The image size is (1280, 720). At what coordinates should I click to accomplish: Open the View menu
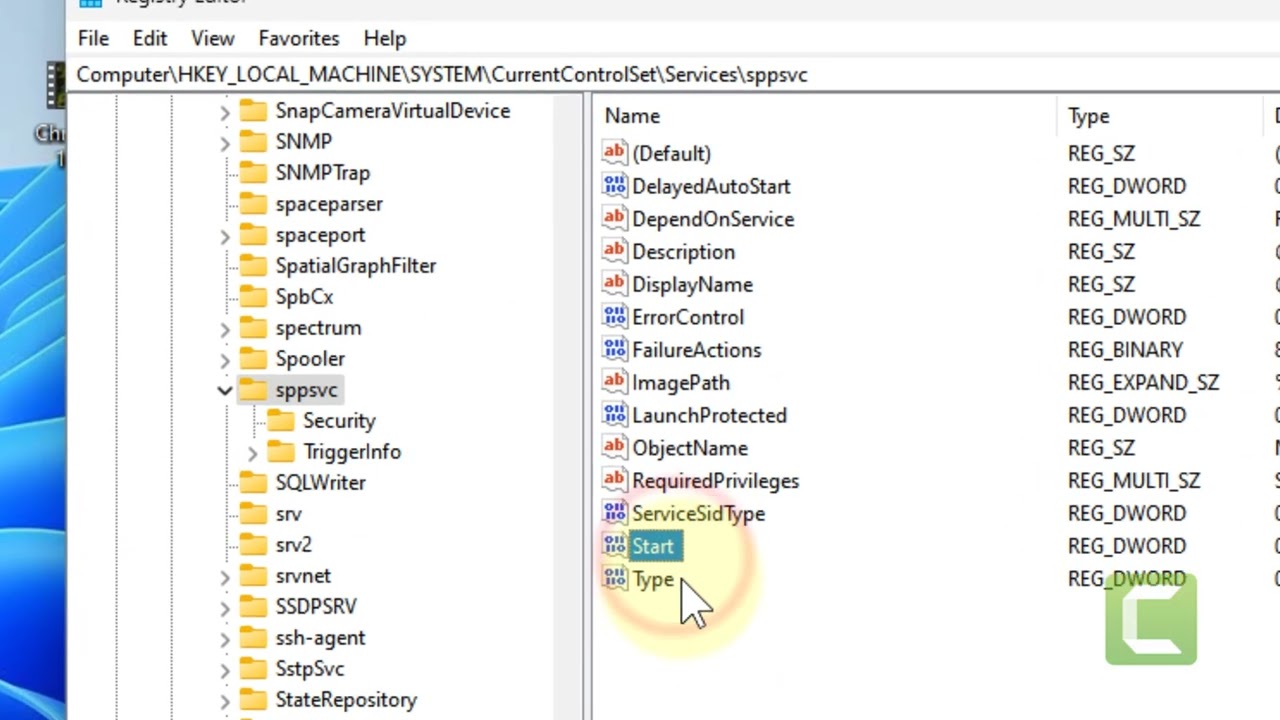pyautogui.click(x=213, y=38)
